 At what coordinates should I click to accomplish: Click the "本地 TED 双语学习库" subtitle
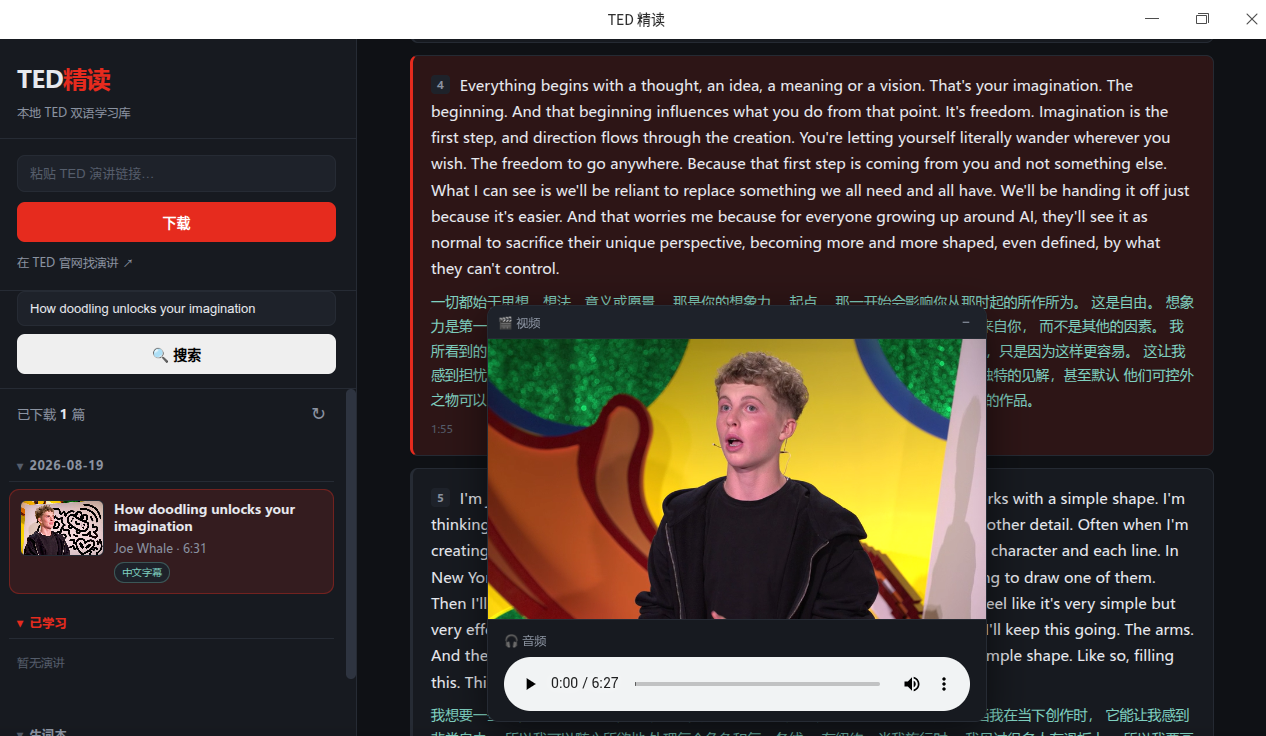coord(74,113)
